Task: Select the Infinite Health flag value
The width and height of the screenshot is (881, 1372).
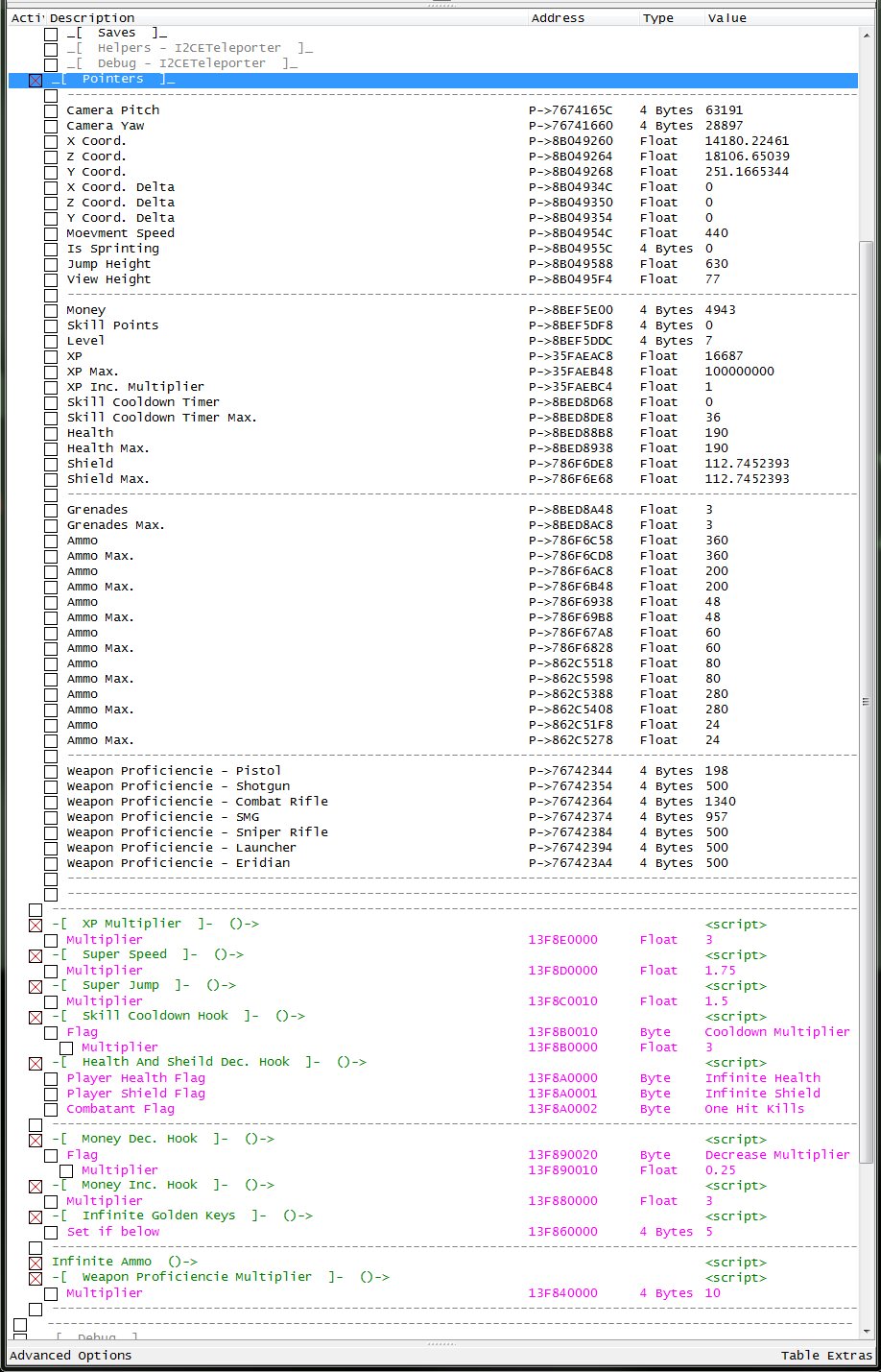Action: tap(763, 1078)
